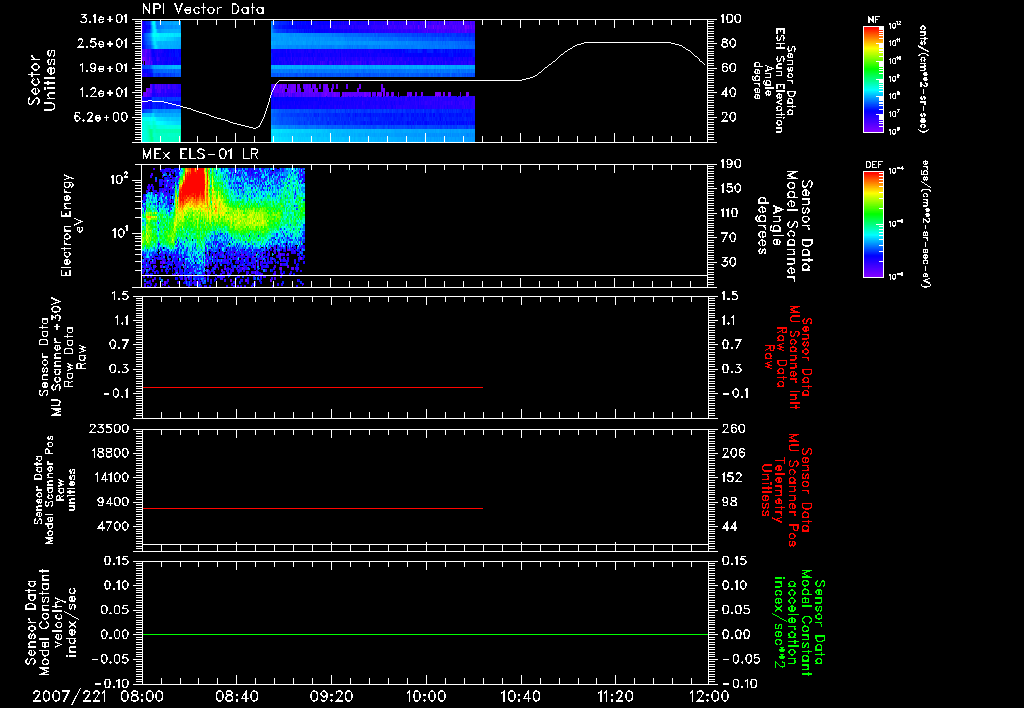Click the NF "cnts/(cm**2-sr-sec)" units label
The height and width of the screenshot is (708, 1024).
pos(923,79)
